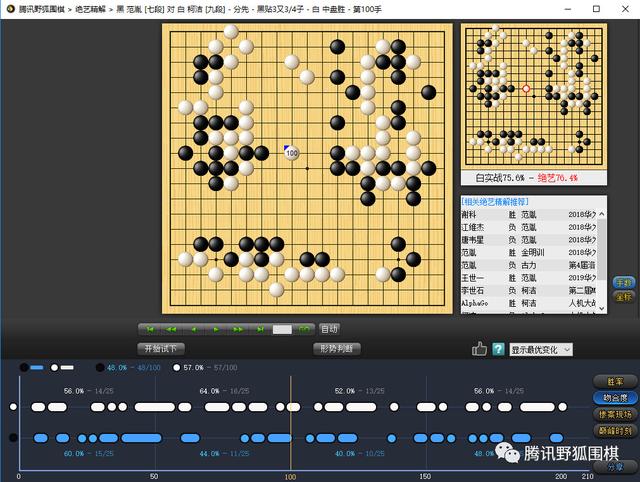Open the AlphaGo 胜 柯洁 game record
Screen dimensions: 640x482
pyautogui.click(x=529, y=303)
